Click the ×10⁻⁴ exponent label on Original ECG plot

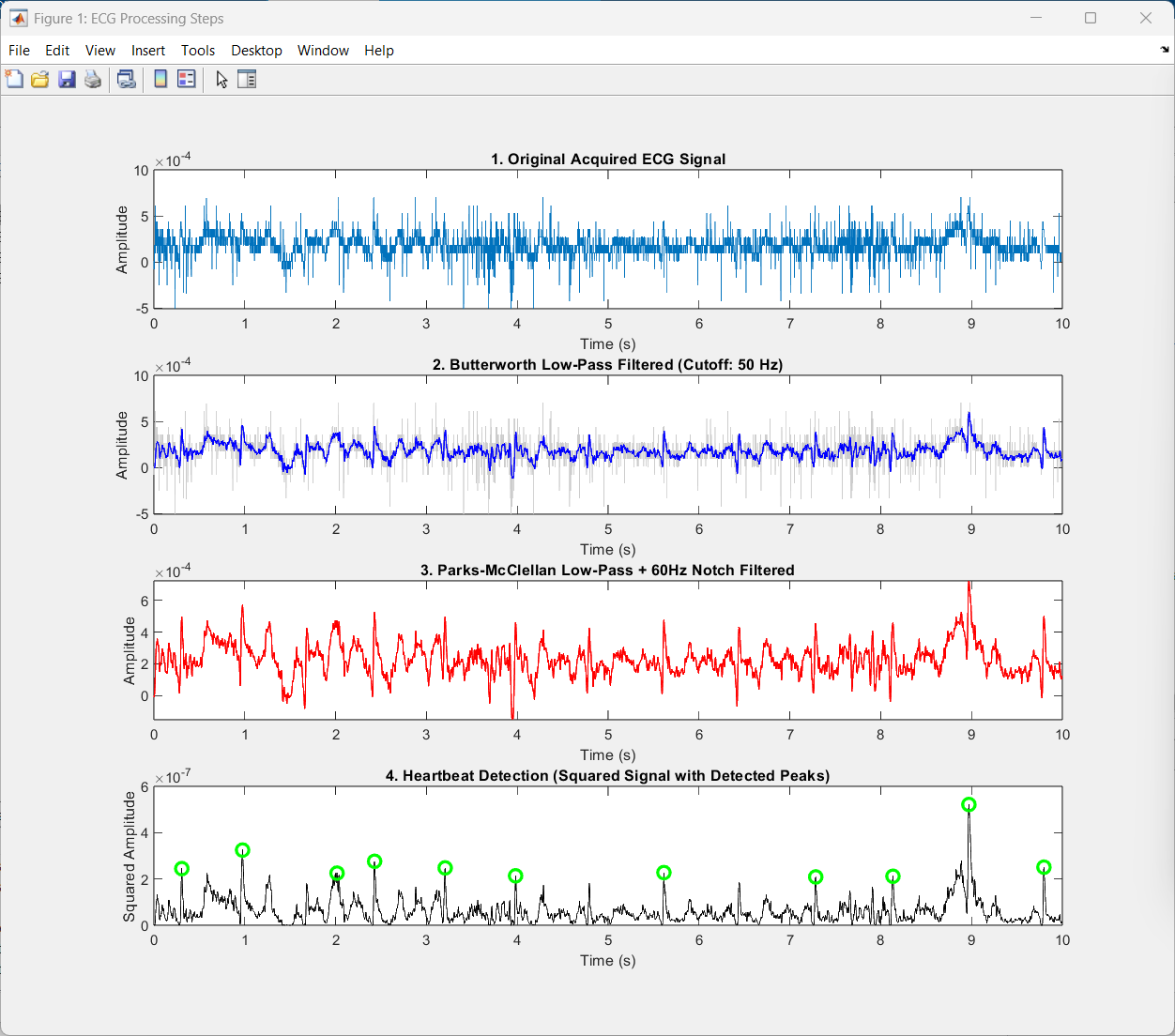point(173,160)
